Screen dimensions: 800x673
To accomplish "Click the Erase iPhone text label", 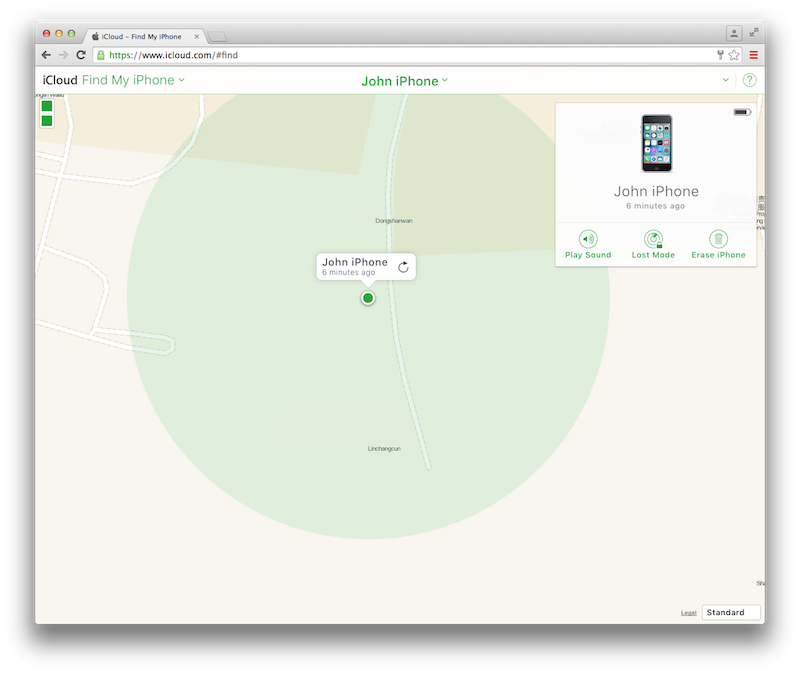I will (718, 255).
